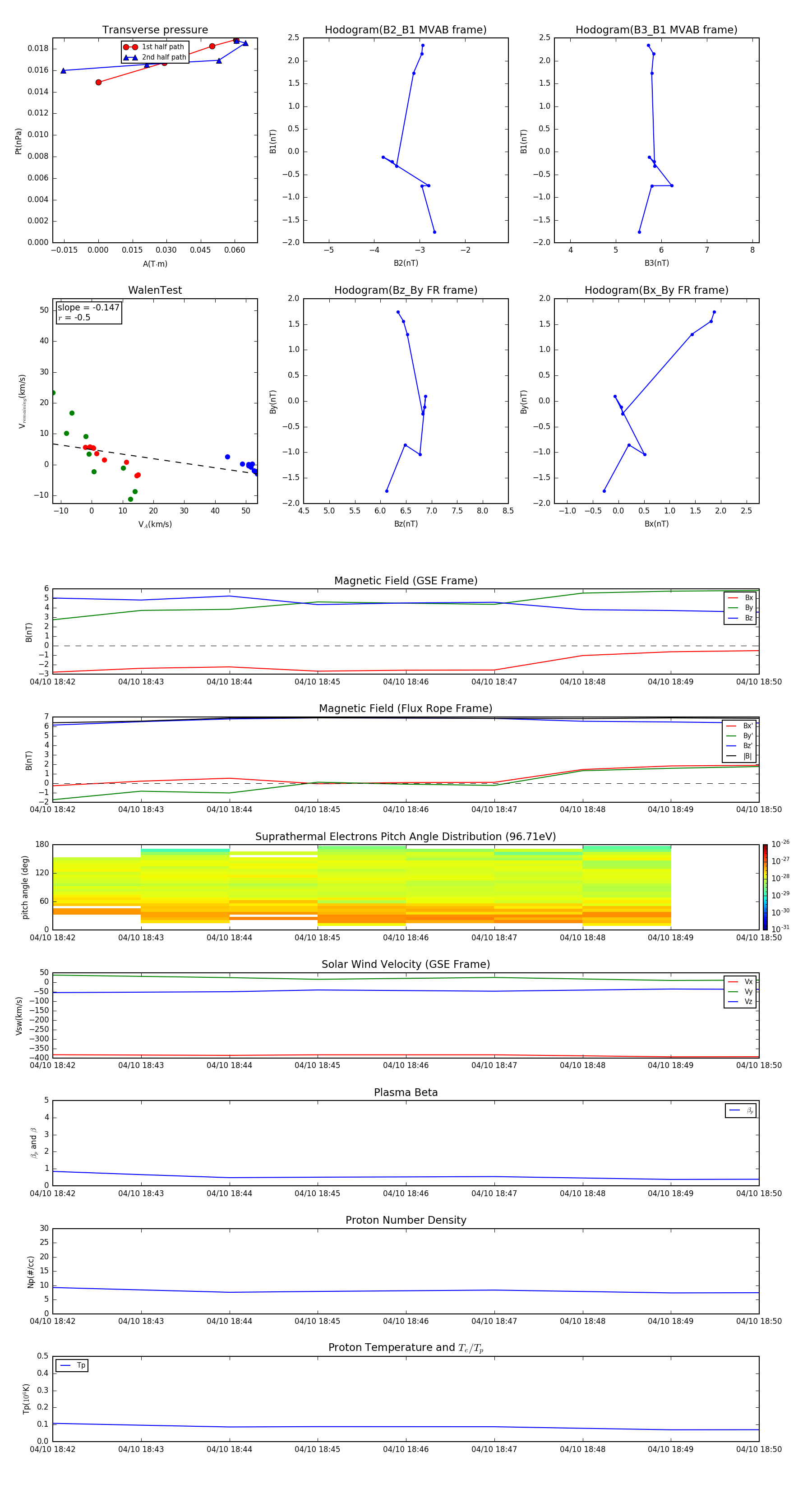Click the "Magnetic Field (Flux Rope Frame)" title
Screen dimensions: 812x1489
click(x=406, y=709)
